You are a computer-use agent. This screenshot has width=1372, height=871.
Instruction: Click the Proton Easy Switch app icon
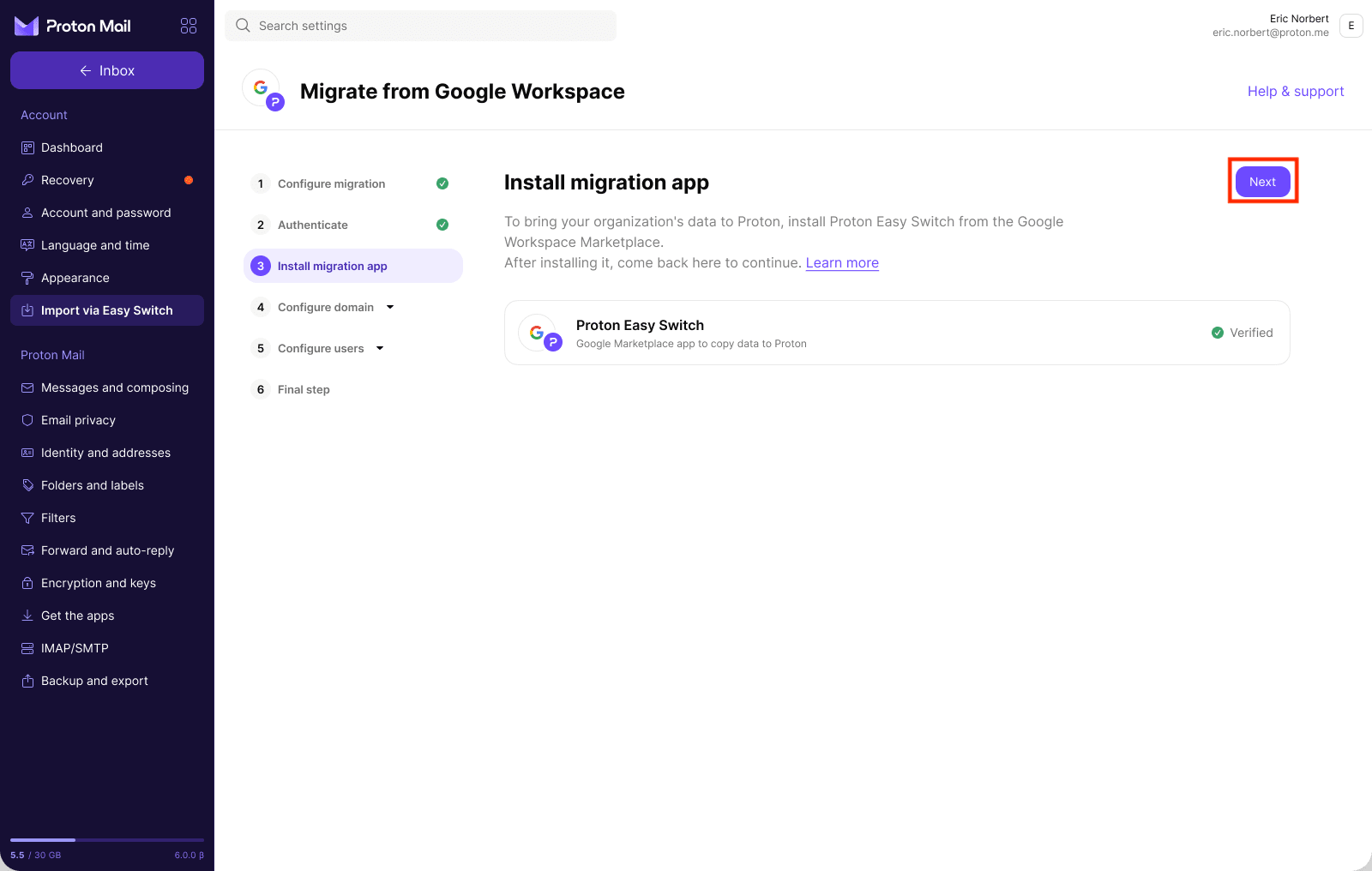click(x=540, y=333)
